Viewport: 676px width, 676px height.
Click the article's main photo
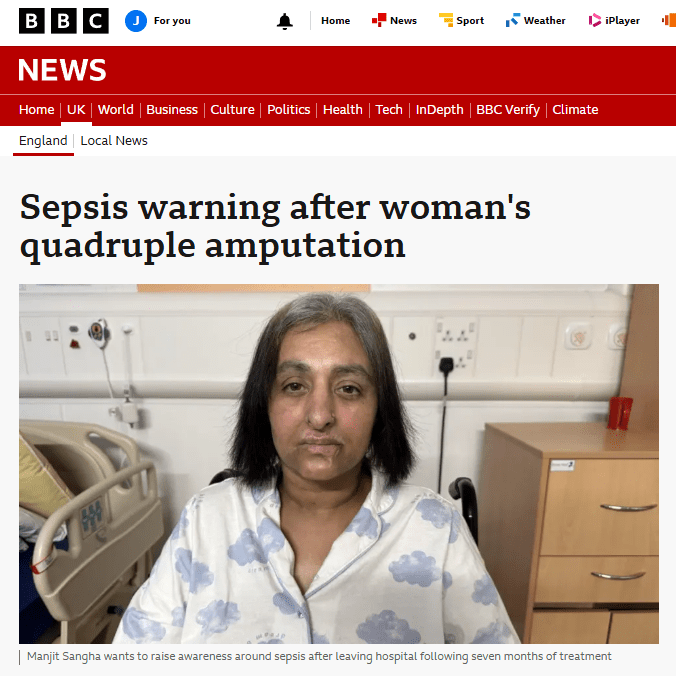[338, 463]
